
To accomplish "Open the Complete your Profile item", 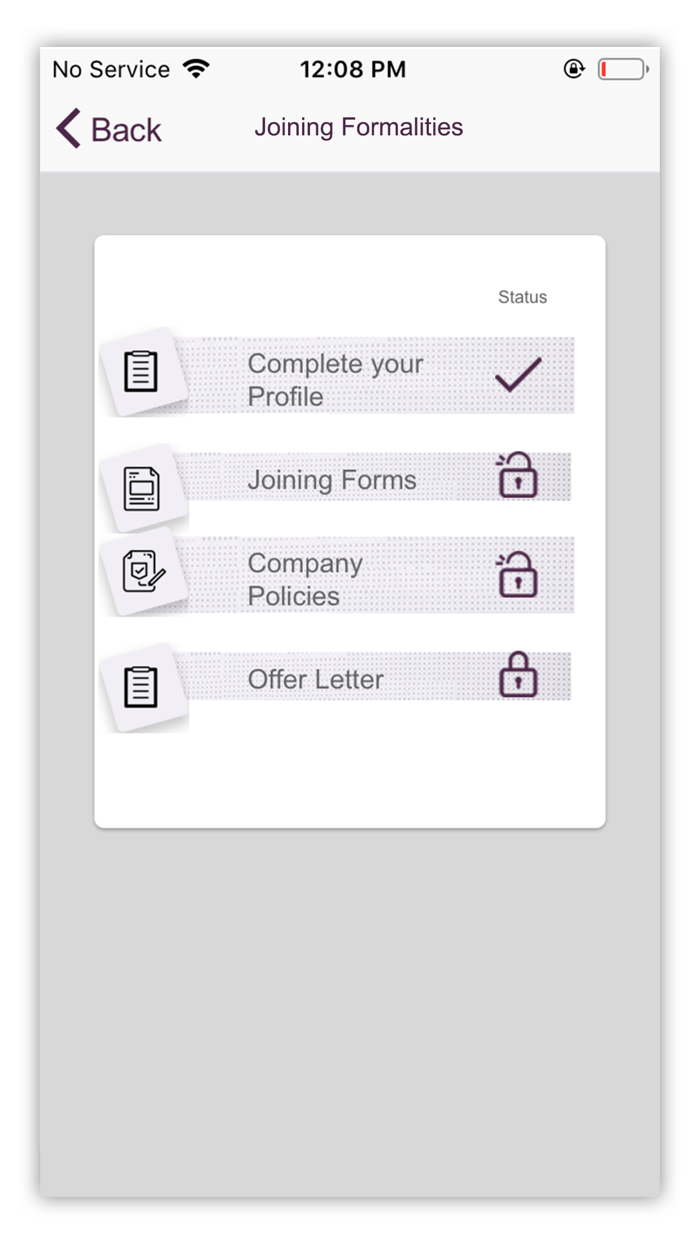I will click(x=335, y=380).
